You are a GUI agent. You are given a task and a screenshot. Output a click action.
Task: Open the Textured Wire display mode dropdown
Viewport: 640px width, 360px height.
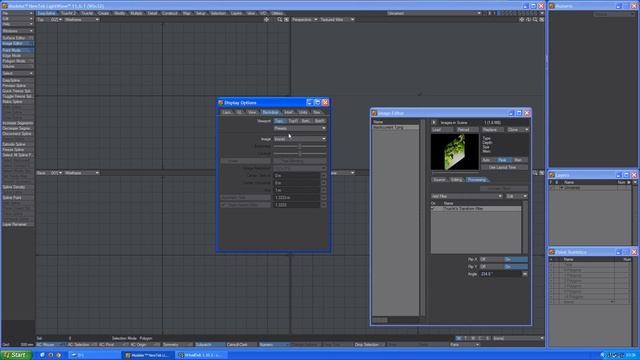pos(337,20)
